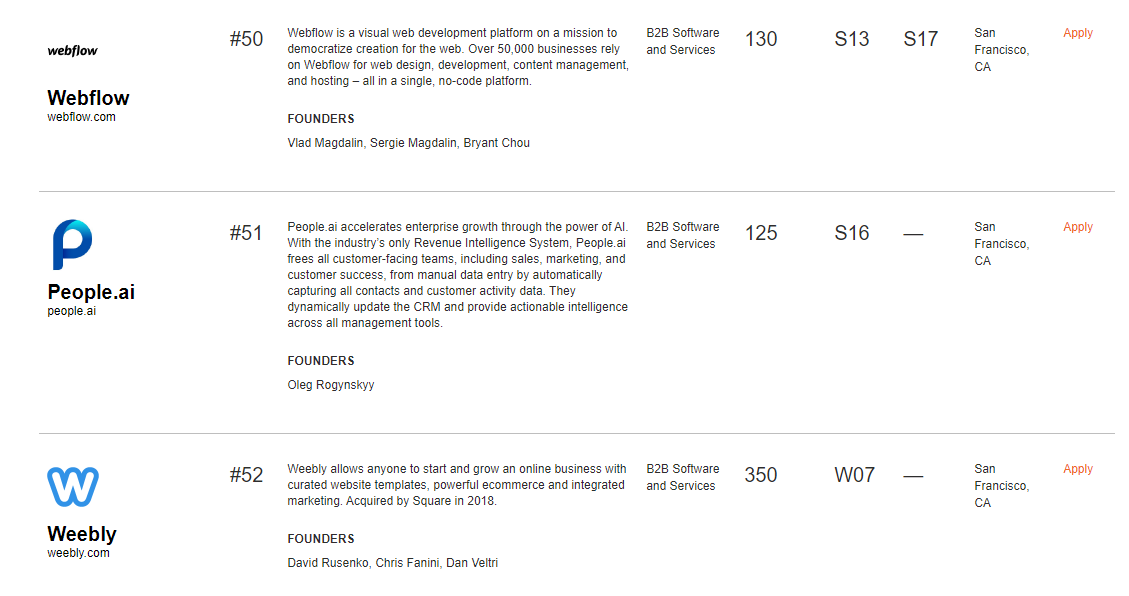Screen dimensions: 1129x596
Task: Select the #52 rank number
Action: click(246, 475)
